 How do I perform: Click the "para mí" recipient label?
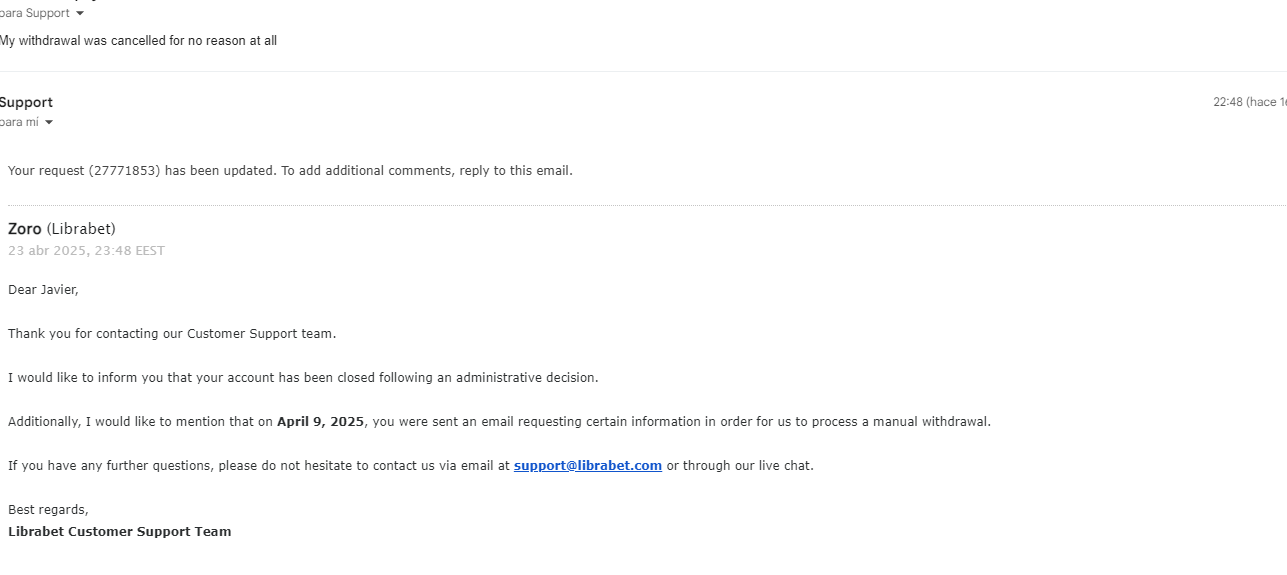[20, 123]
